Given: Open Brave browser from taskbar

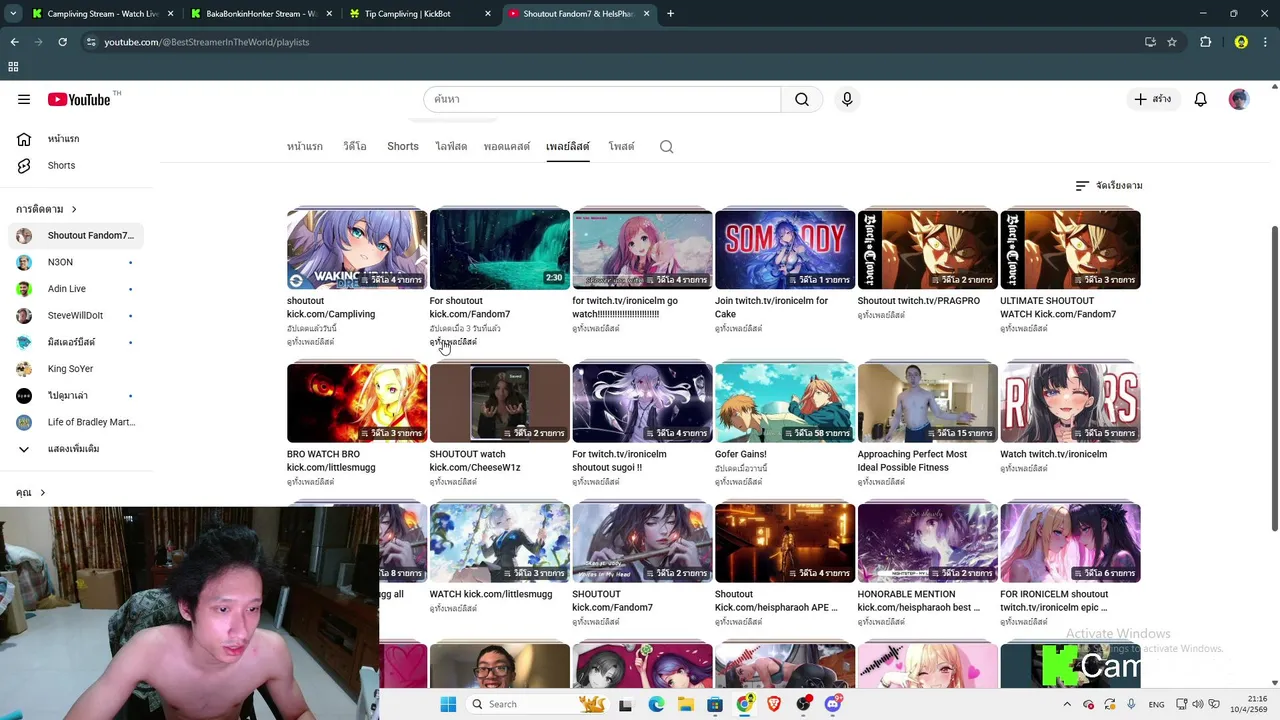Looking at the screenshot, I should (x=774, y=704).
